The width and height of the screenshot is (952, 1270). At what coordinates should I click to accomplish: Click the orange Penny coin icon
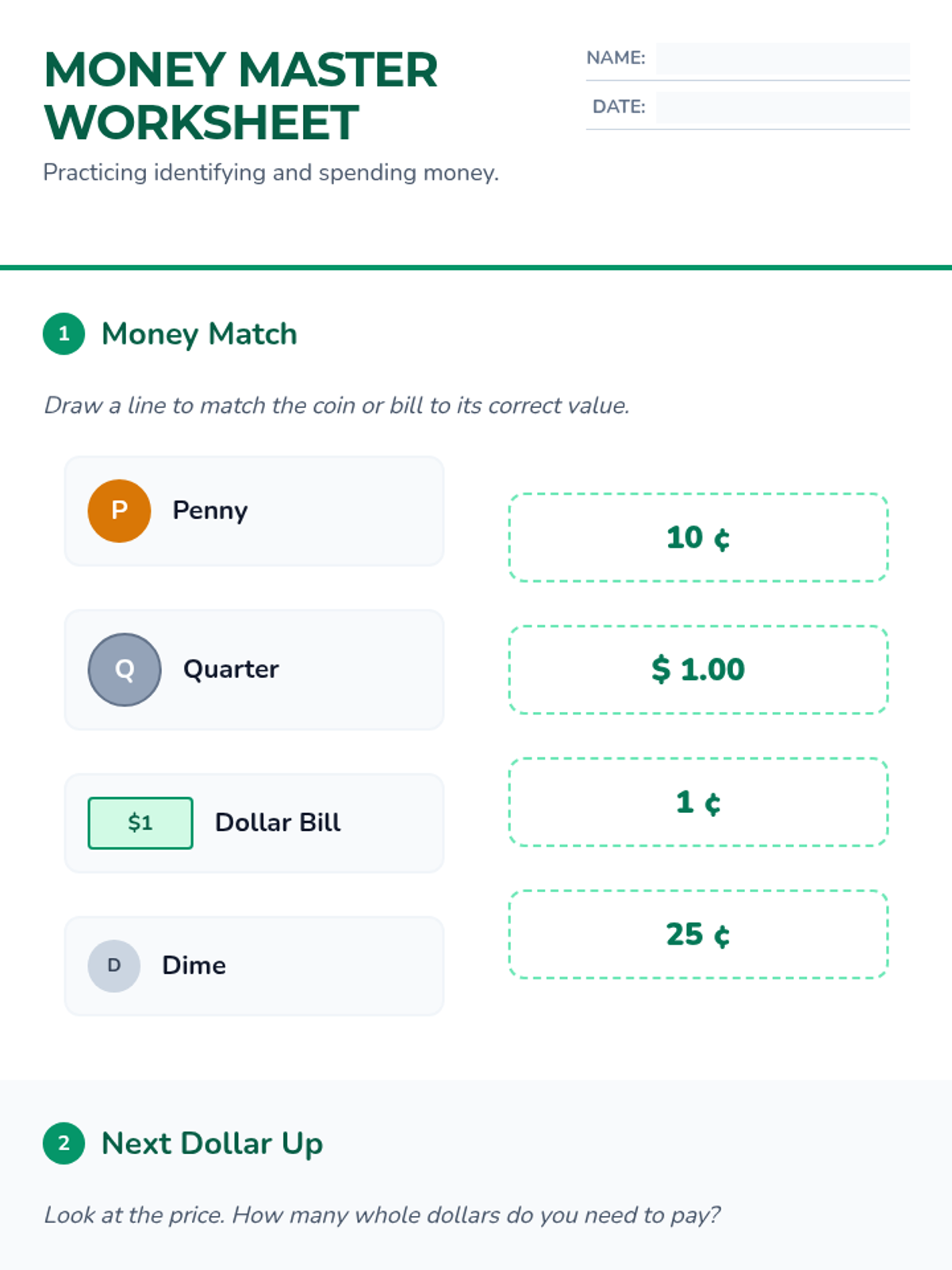[x=119, y=510]
